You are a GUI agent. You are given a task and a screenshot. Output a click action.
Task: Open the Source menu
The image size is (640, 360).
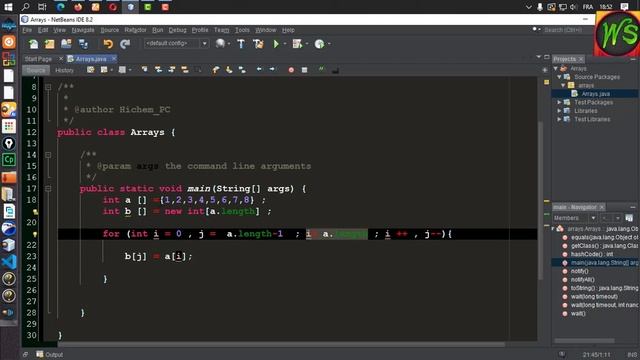tap(109, 30)
